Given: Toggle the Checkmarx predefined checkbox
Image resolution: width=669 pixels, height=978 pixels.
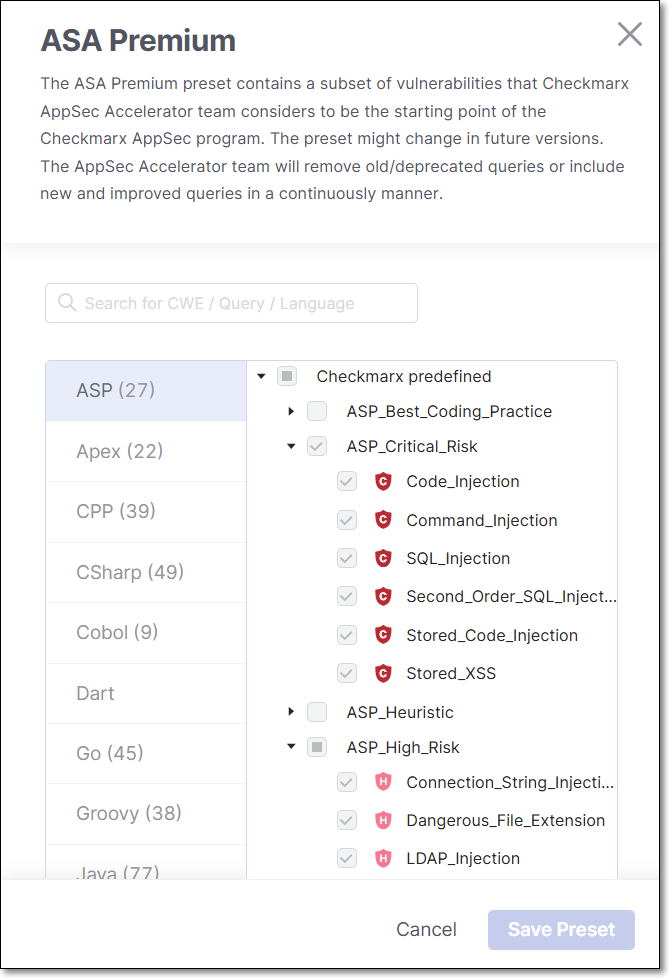Looking at the screenshot, I should [287, 377].
